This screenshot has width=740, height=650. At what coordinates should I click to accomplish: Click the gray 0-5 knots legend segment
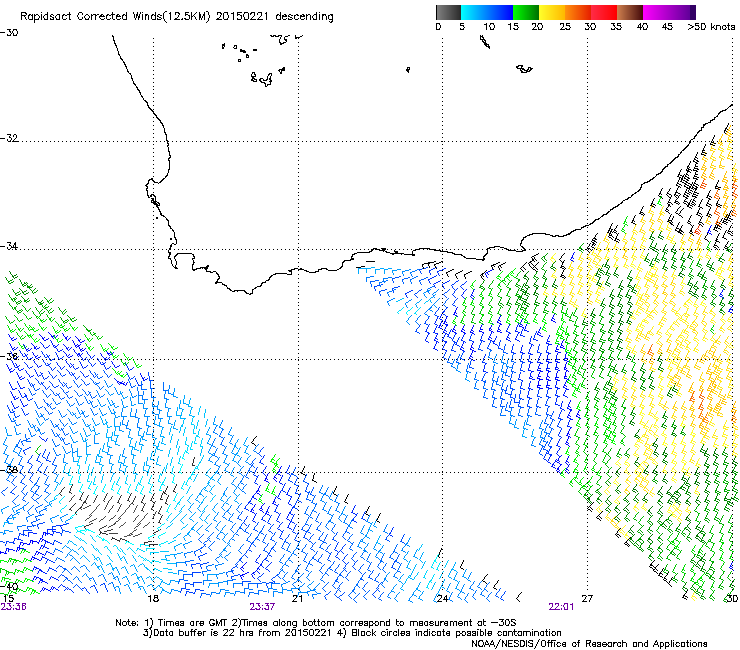click(x=448, y=12)
